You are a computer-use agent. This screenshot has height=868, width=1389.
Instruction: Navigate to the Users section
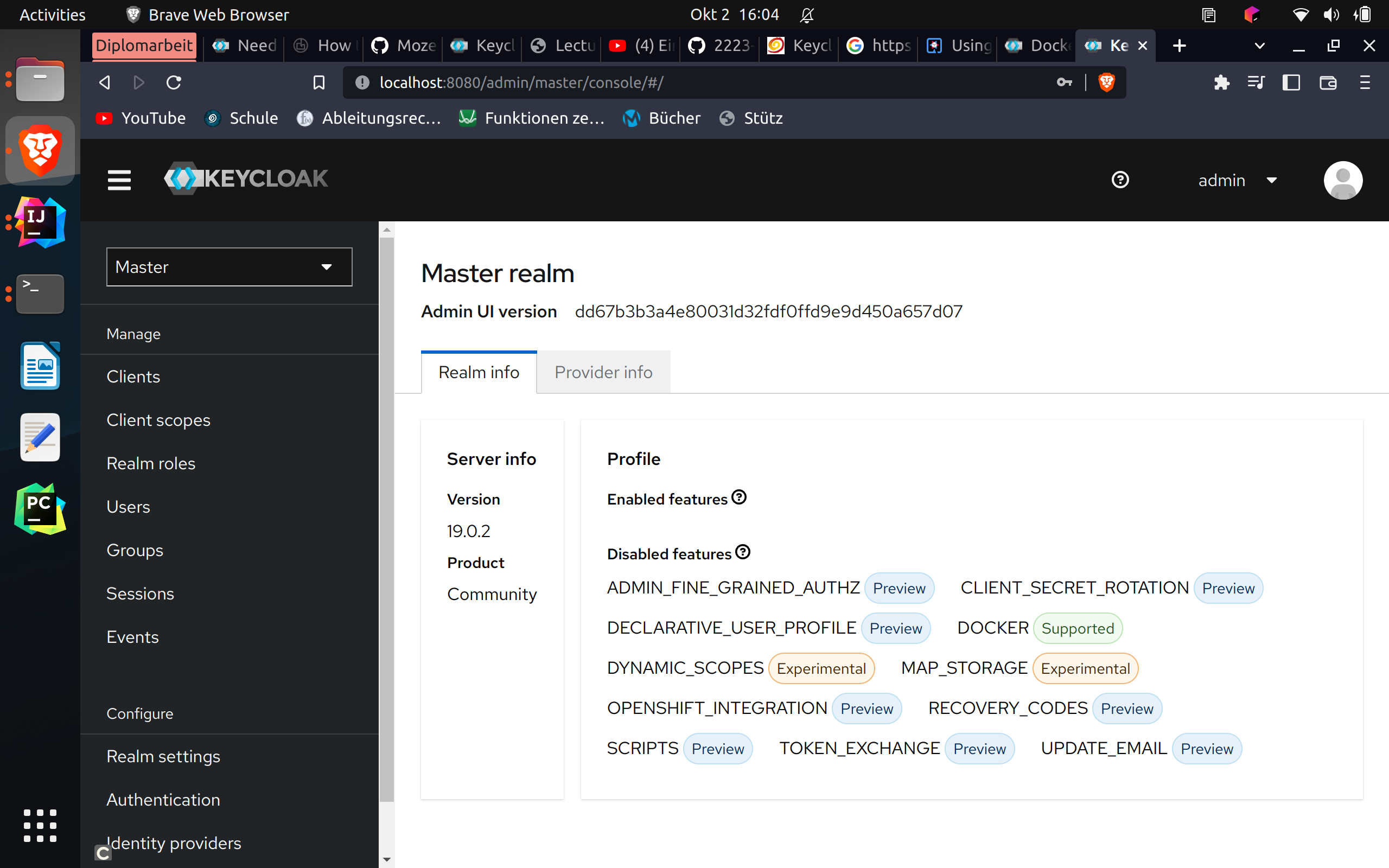click(128, 506)
